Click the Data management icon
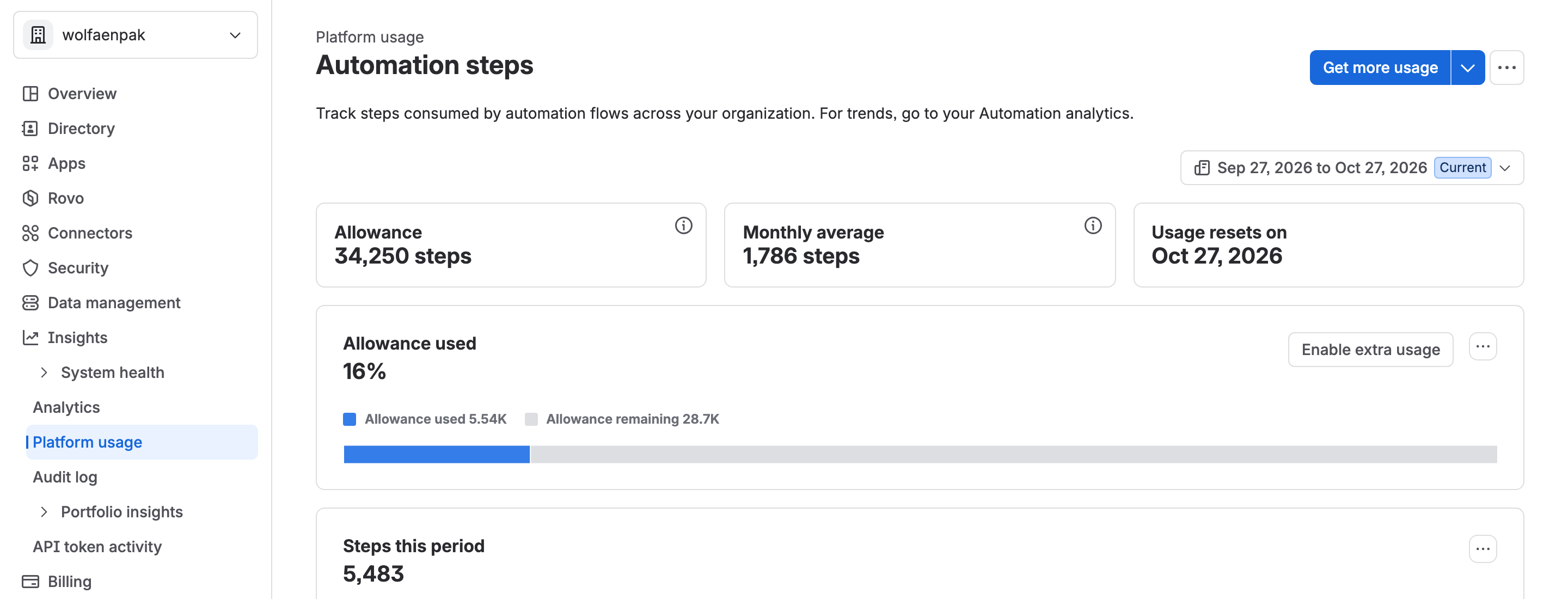The height and width of the screenshot is (599, 1568). pos(30,303)
